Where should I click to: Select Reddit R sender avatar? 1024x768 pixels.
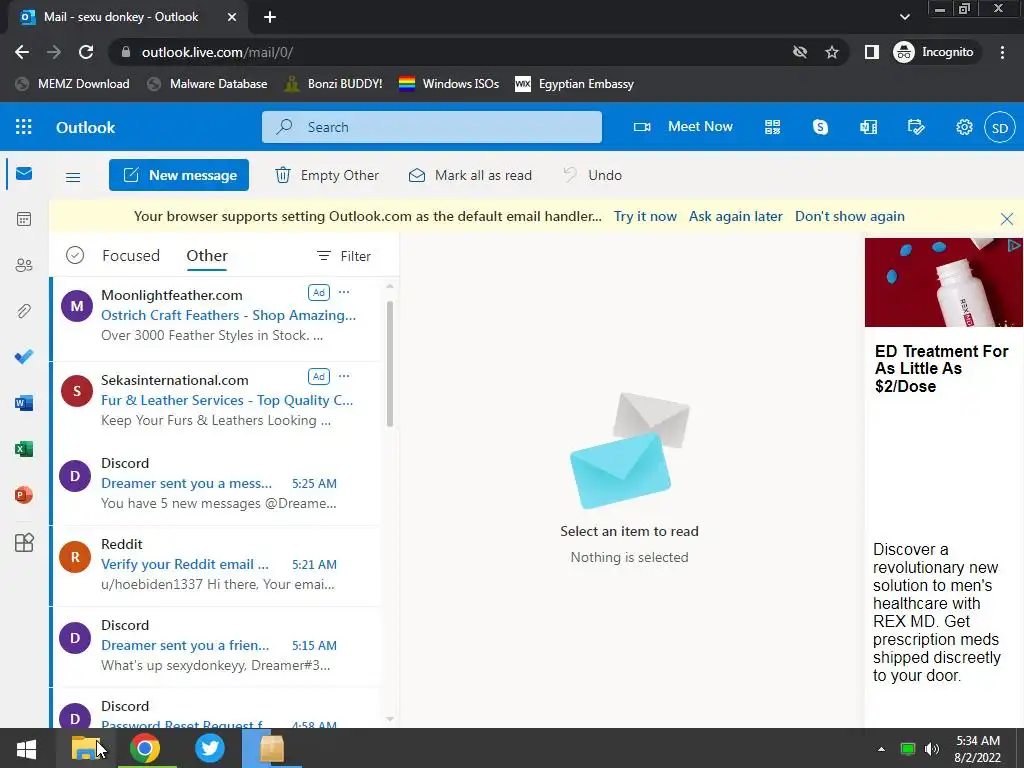click(75, 557)
